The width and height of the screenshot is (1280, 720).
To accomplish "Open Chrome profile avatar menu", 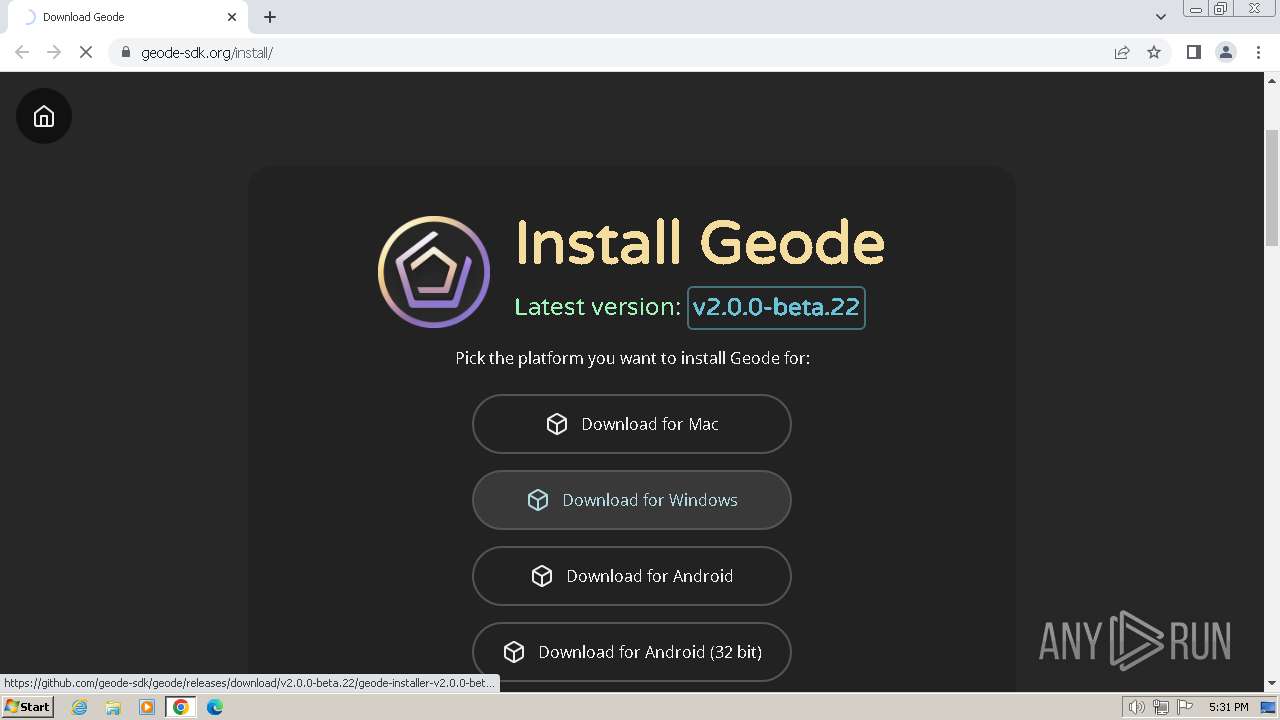I will [1225, 52].
